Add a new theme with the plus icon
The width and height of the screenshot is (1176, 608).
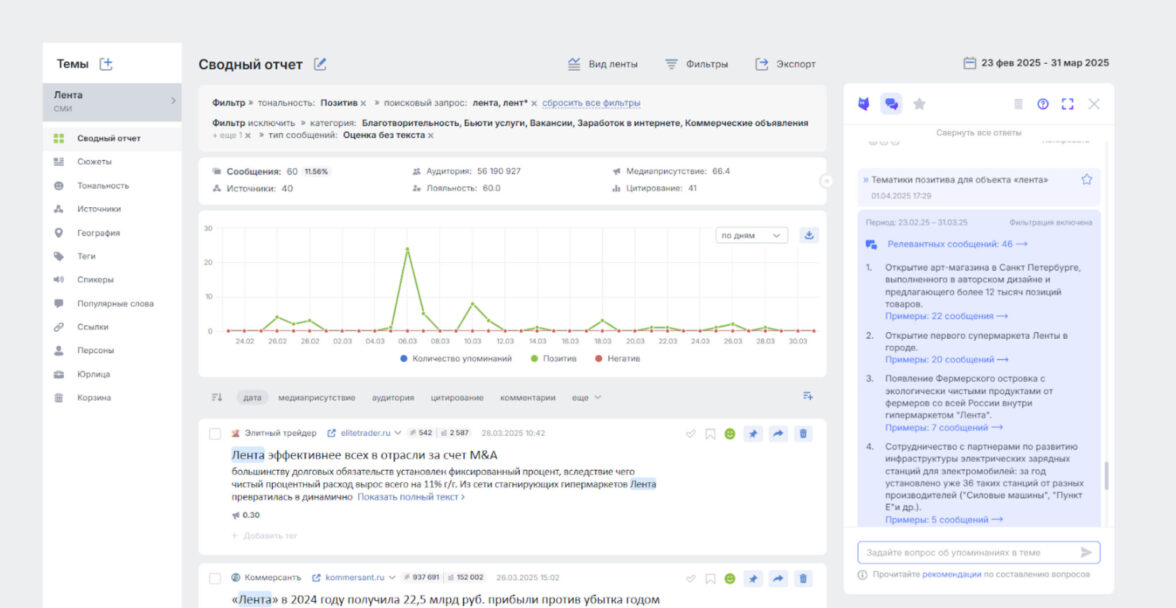(x=106, y=64)
